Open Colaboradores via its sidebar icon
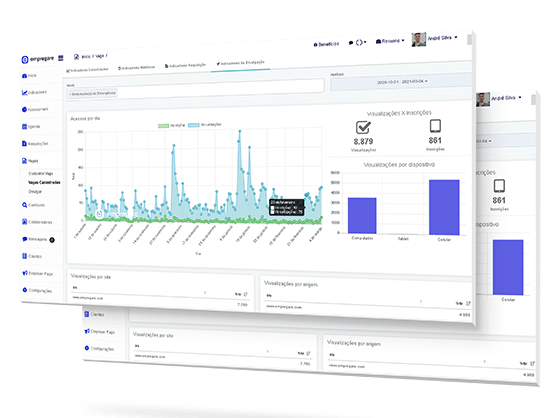 coord(24,222)
